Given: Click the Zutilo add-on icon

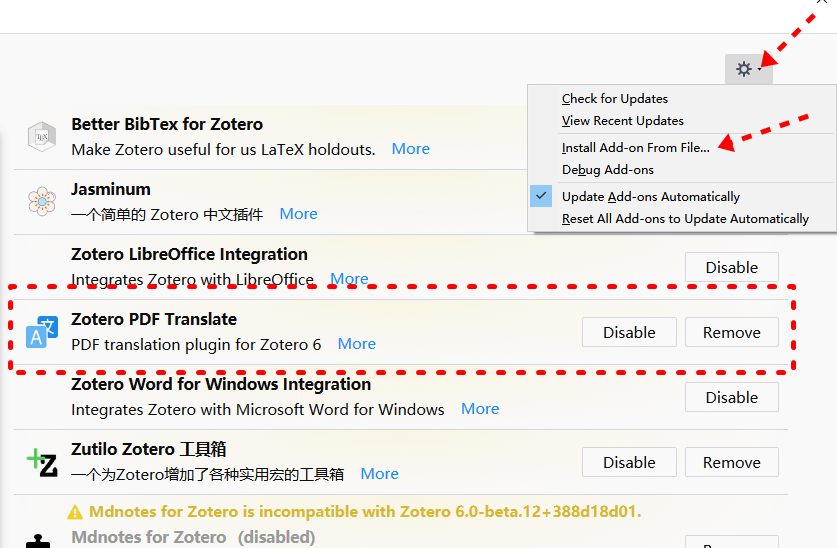Looking at the screenshot, I should (x=41, y=461).
